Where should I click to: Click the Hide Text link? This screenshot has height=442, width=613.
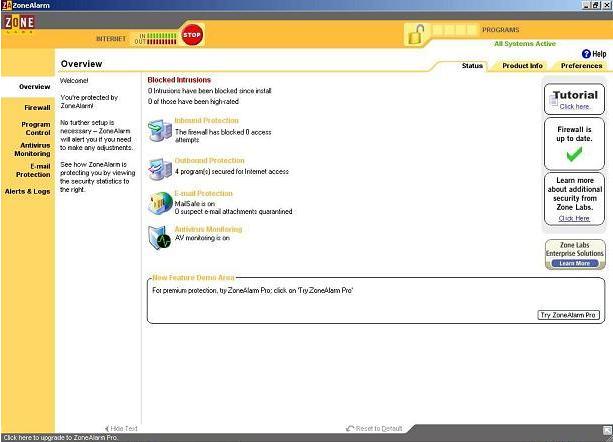[124, 429]
